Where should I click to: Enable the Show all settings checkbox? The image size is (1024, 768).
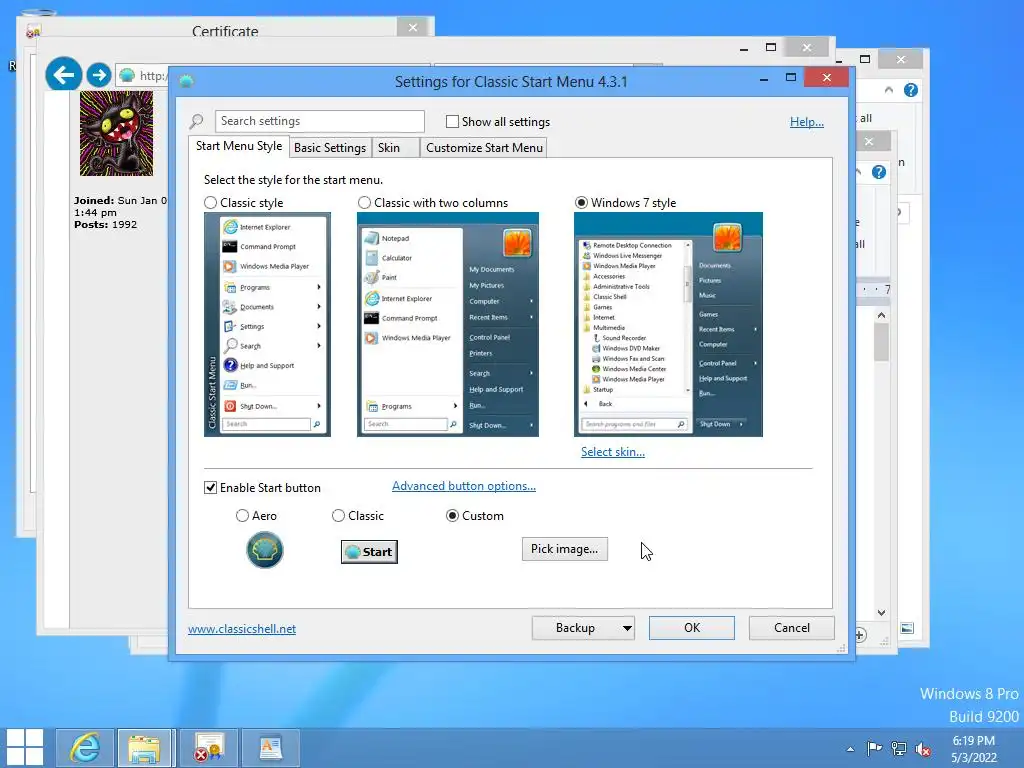452,121
